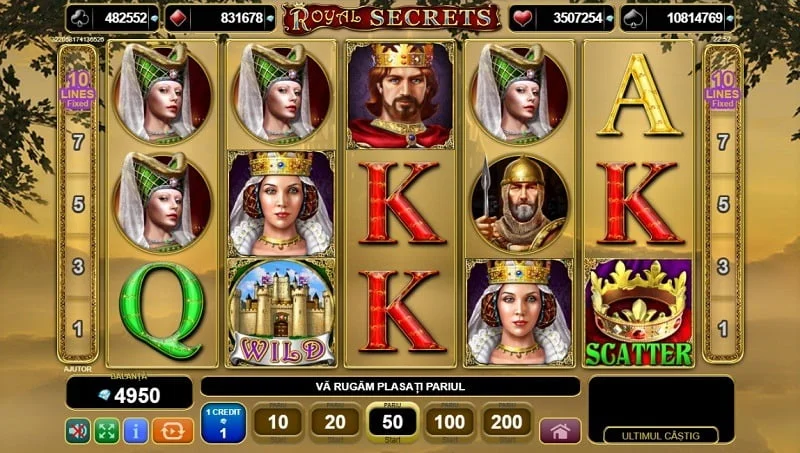Select line 7 on the left indicator
800x453 pixels.
tap(78, 142)
